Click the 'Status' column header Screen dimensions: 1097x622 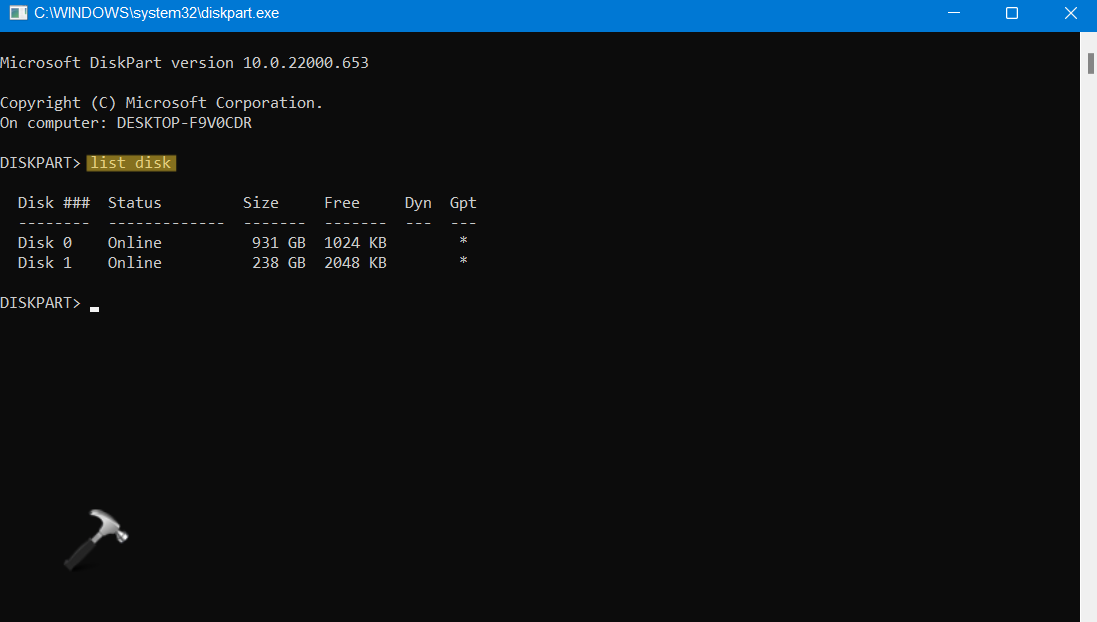[x=134, y=203]
